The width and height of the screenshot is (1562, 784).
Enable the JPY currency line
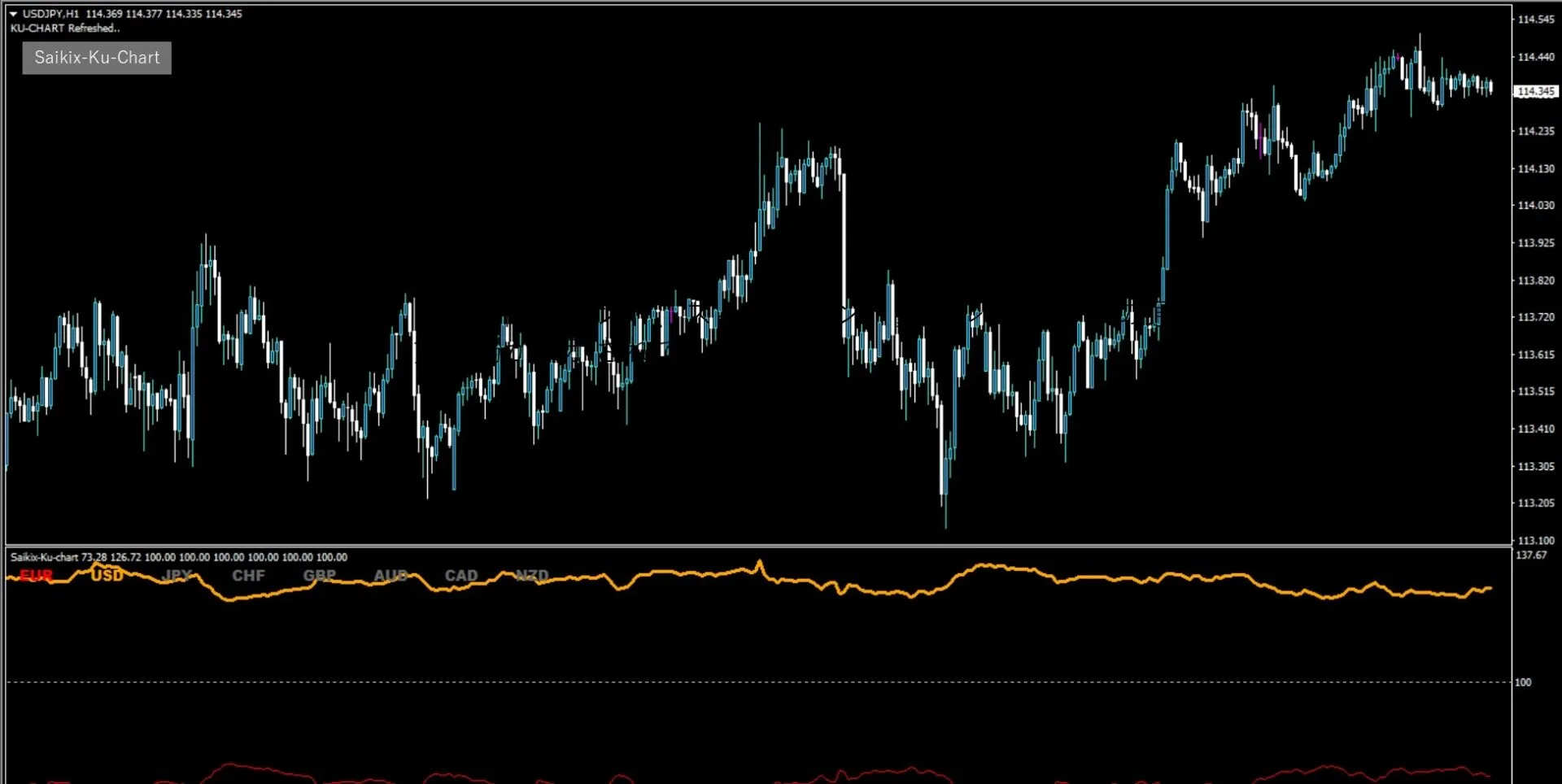click(x=177, y=576)
